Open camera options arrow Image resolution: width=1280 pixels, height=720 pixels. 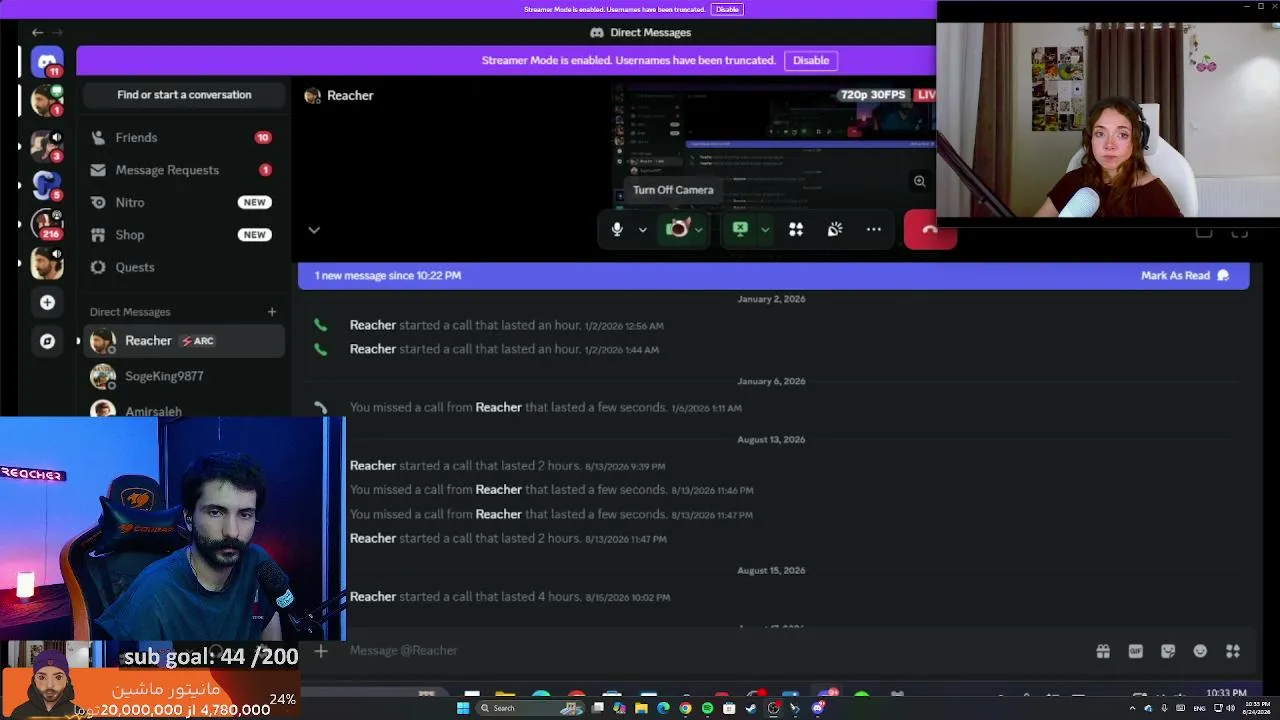click(699, 230)
